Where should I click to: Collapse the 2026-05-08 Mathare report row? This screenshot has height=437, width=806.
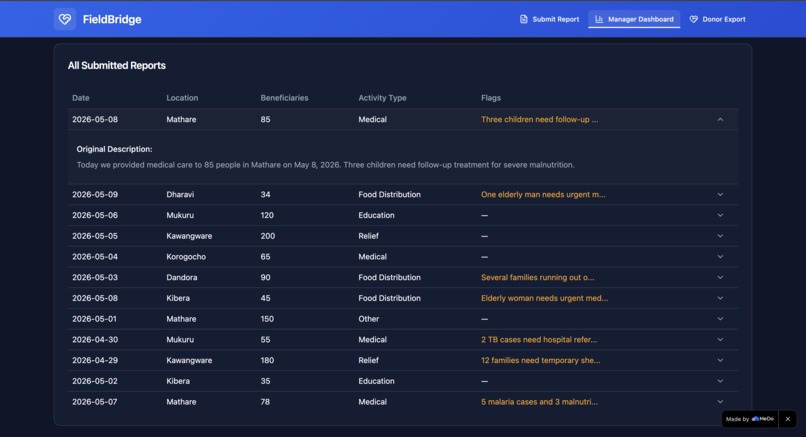coord(720,119)
